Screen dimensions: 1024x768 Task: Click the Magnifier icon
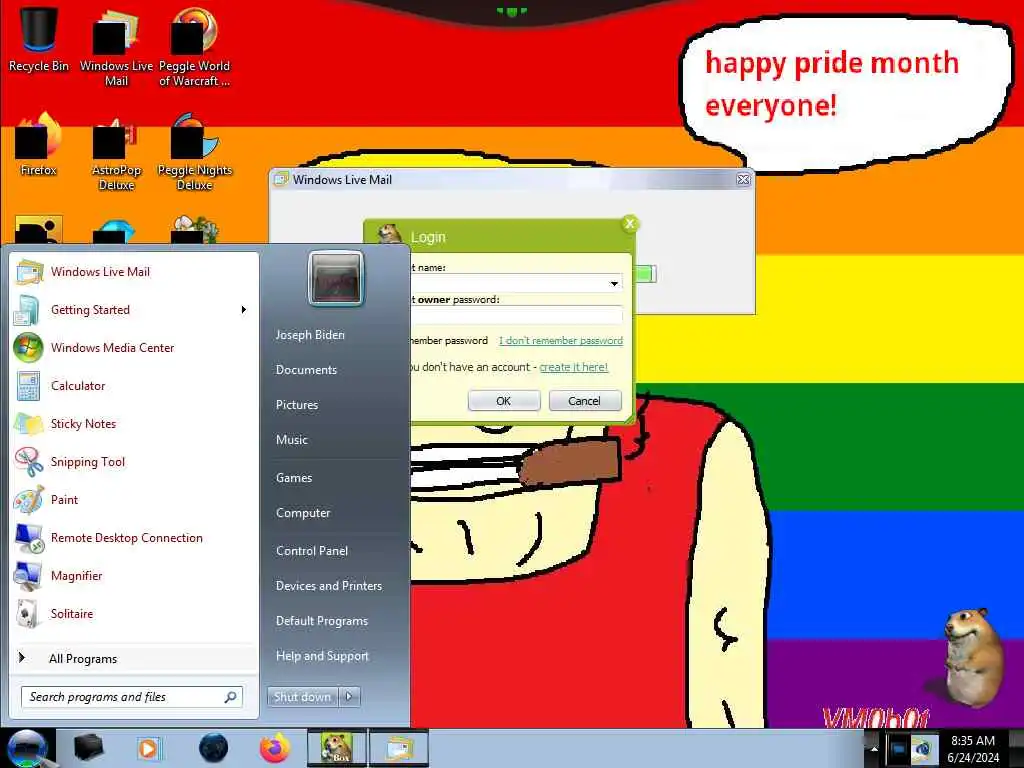click(x=27, y=575)
